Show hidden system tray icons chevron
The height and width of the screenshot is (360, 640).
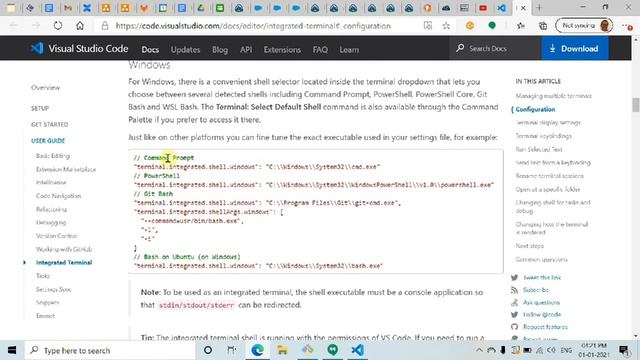[x=479, y=350]
